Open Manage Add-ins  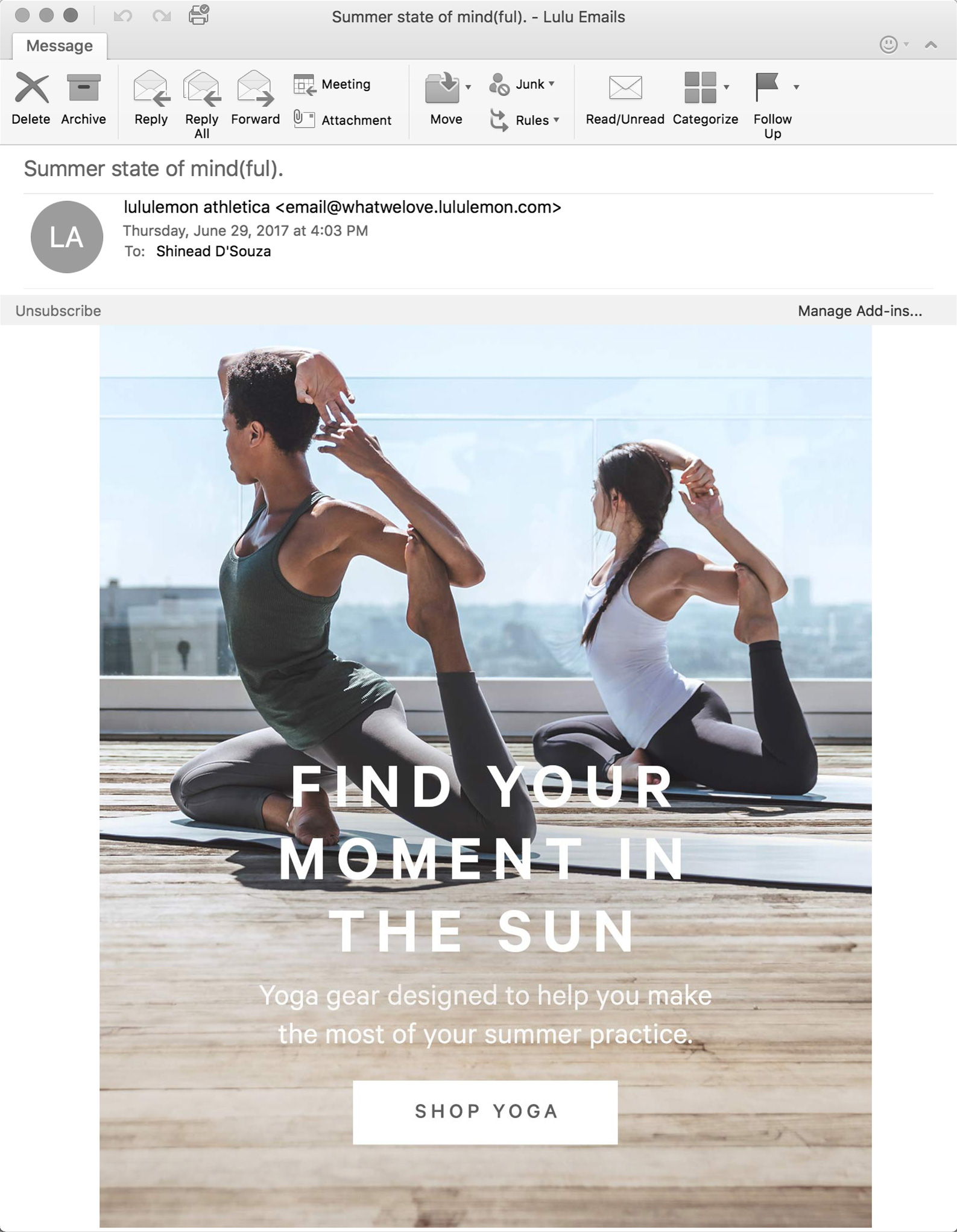(860, 311)
